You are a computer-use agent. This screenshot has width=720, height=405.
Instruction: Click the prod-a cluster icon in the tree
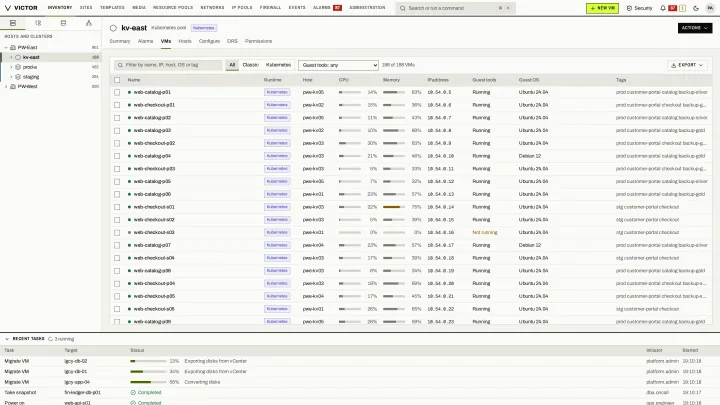(18, 67)
